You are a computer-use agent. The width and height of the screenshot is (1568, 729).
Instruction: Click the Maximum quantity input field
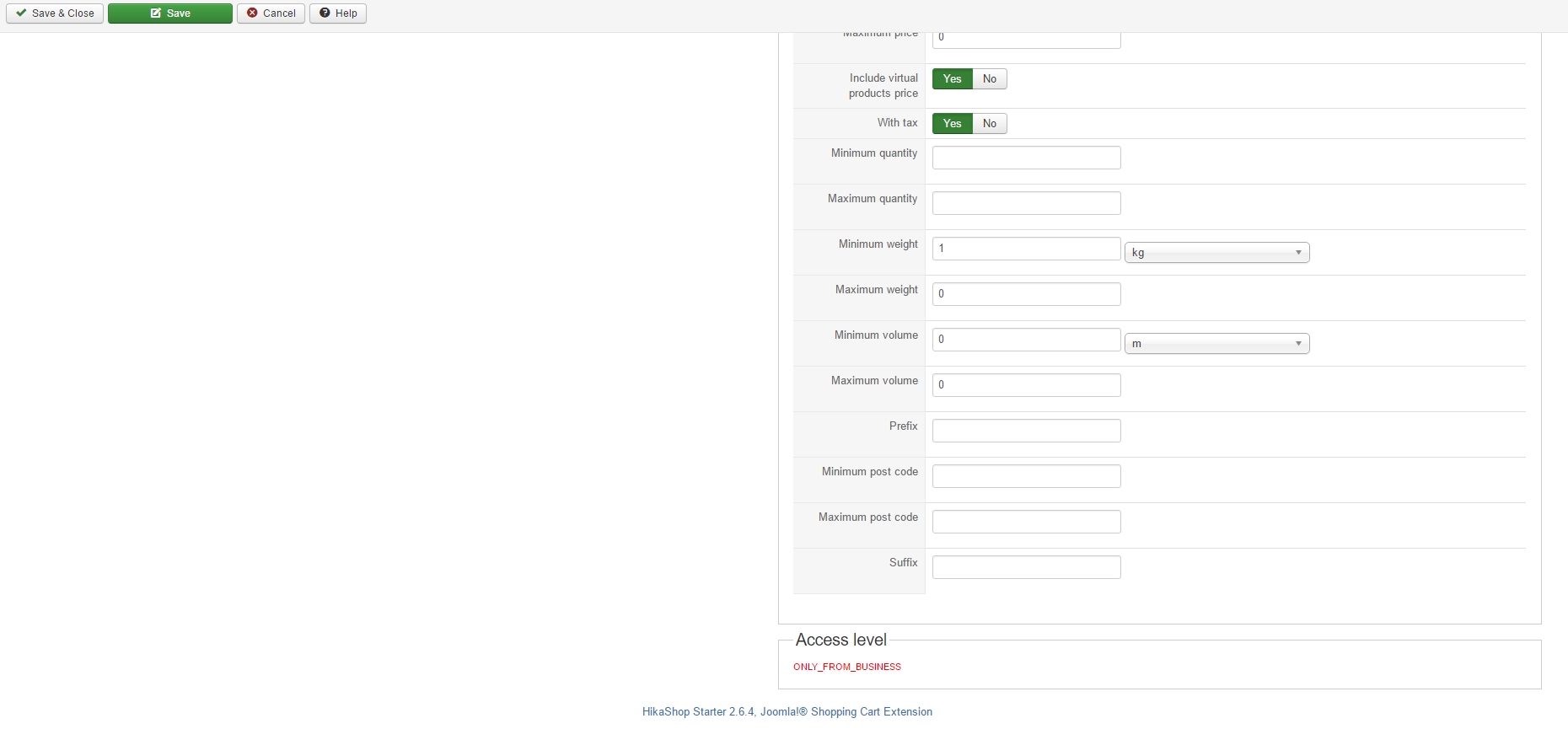point(1026,203)
